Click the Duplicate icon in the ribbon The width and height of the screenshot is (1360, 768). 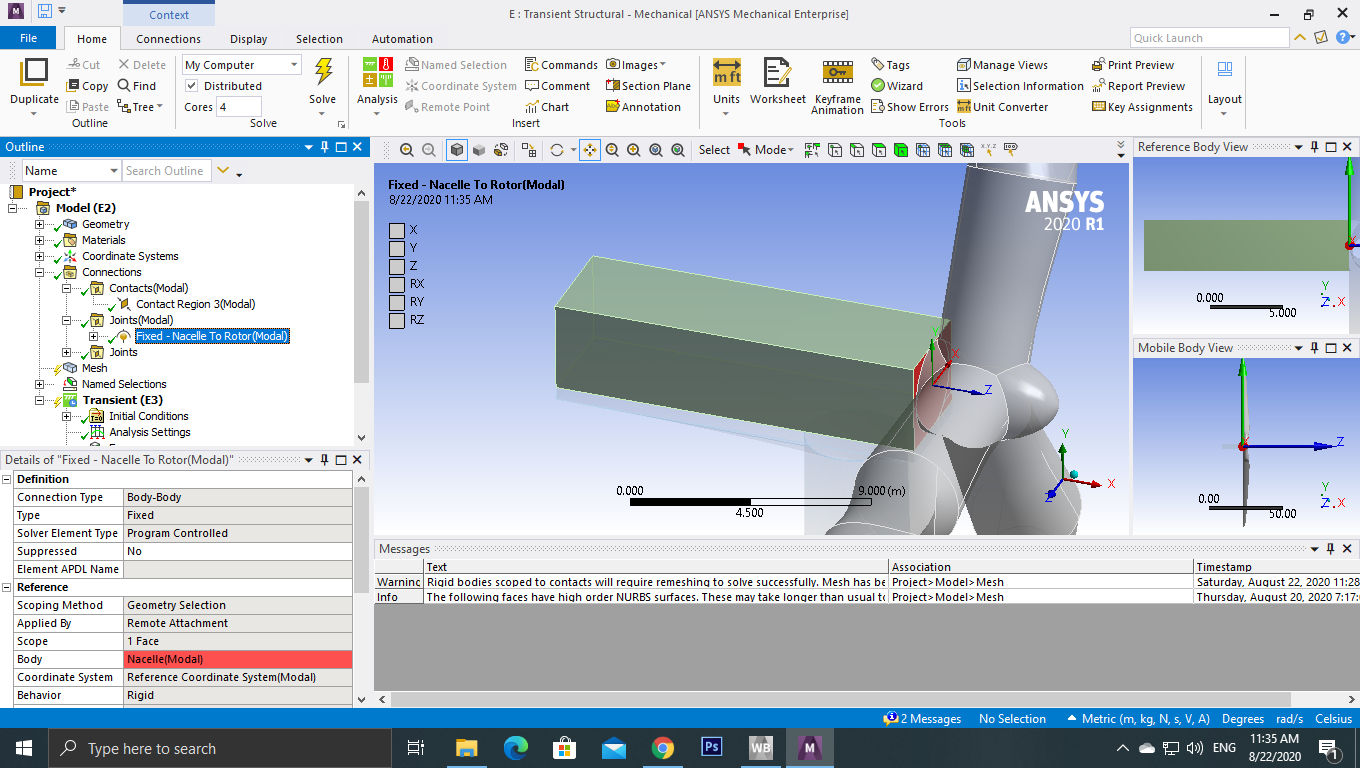(x=34, y=74)
